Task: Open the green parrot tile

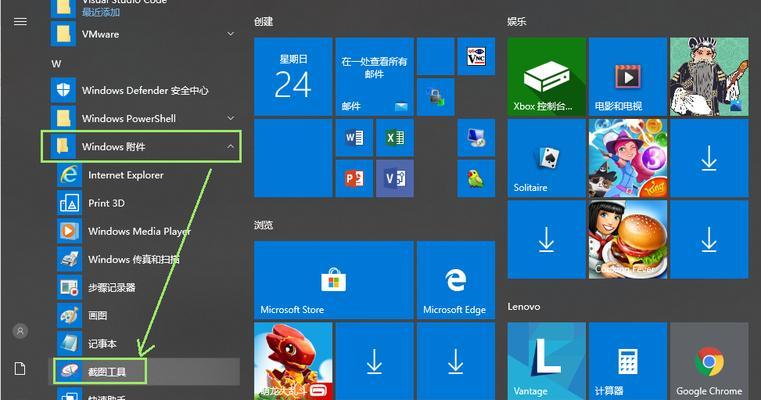Action: point(476,179)
